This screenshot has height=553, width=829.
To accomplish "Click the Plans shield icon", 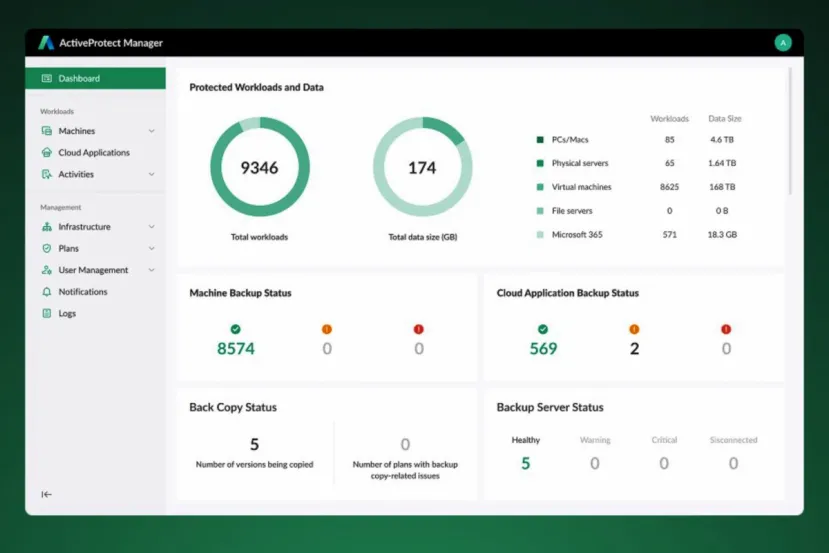I will click(47, 248).
